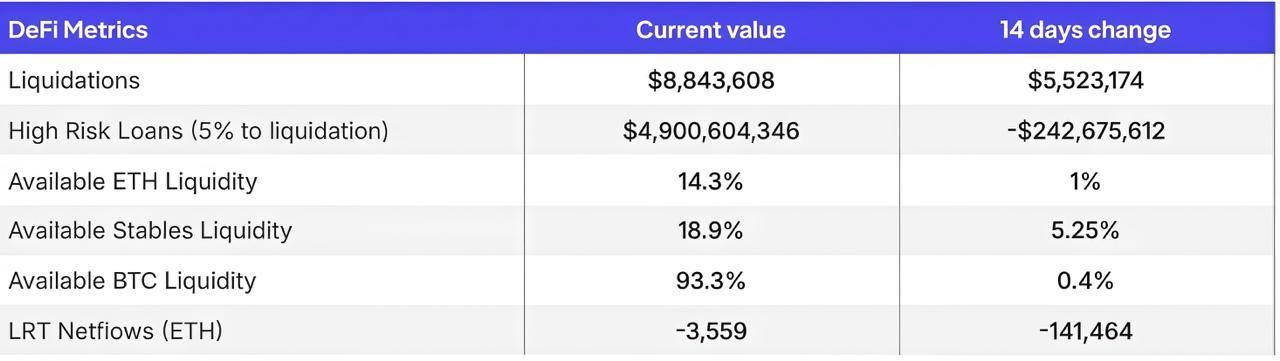The width and height of the screenshot is (1280, 361).
Task: Click the $4,900,604,346 loans value
Action: [x=711, y=131]
